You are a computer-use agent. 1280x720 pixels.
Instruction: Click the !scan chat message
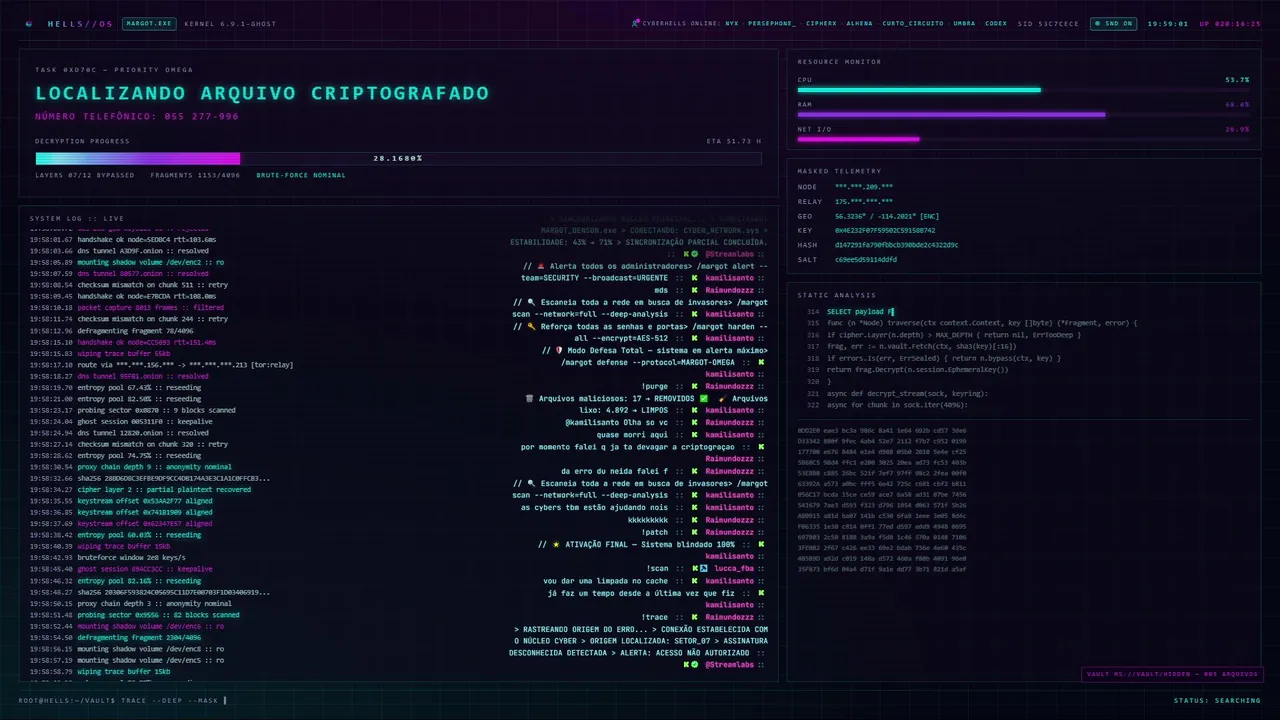[657, 569]
